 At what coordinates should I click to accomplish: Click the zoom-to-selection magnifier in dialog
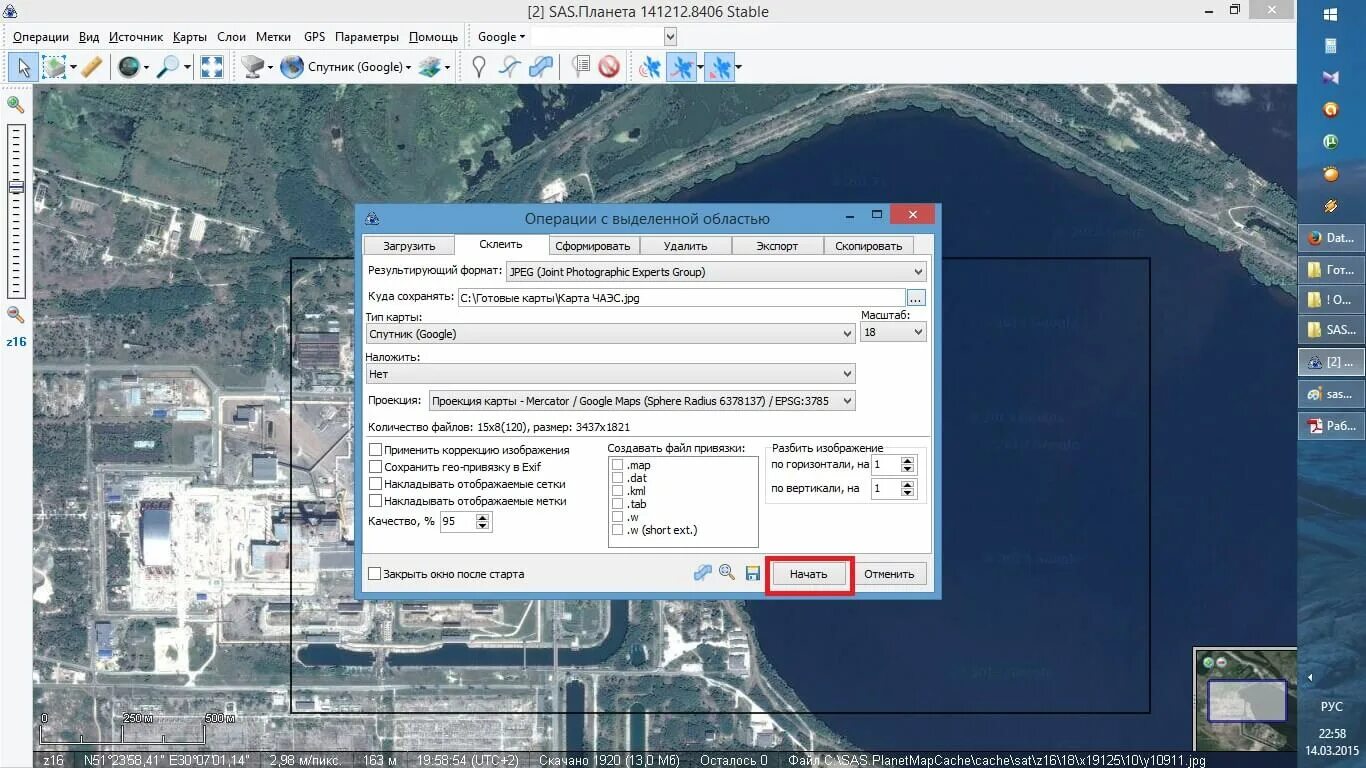click(x=727, y=573)
